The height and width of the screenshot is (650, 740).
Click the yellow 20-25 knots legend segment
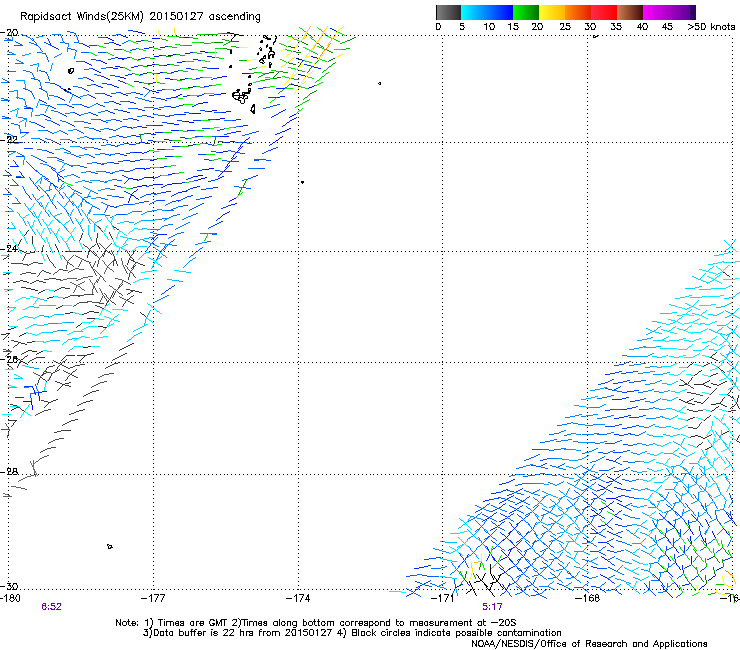[552, 12]
